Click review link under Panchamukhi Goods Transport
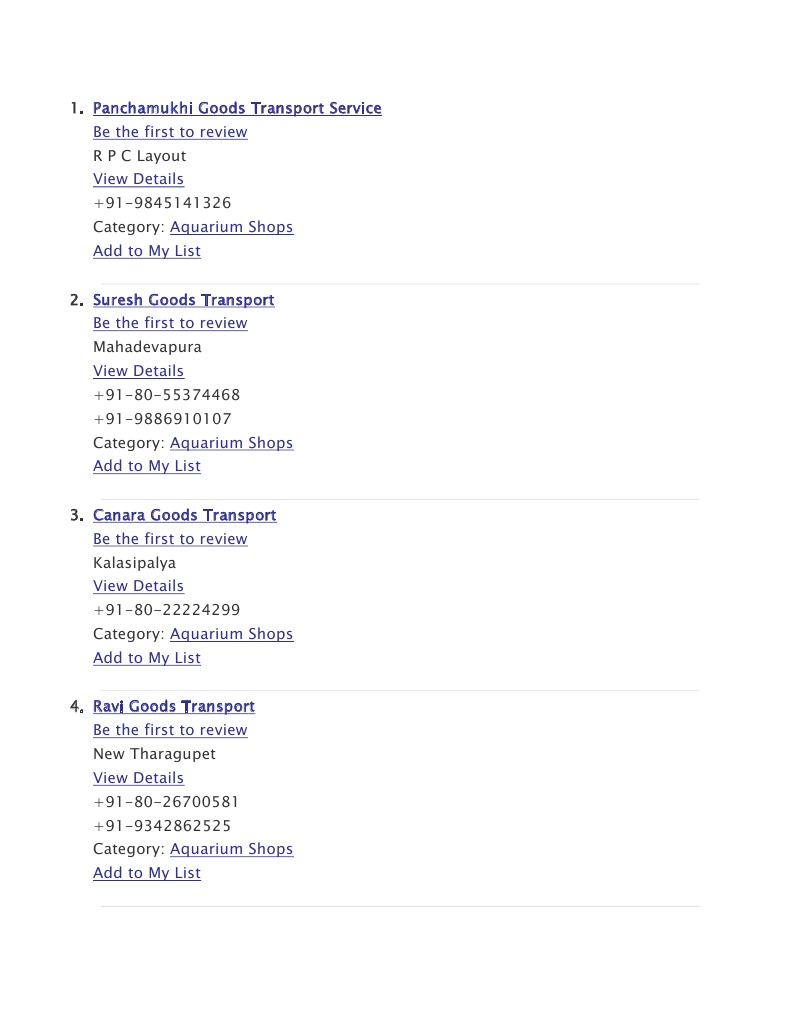Image resolution: width=791 pixels, height=1023 pixels. coord(170,132)
